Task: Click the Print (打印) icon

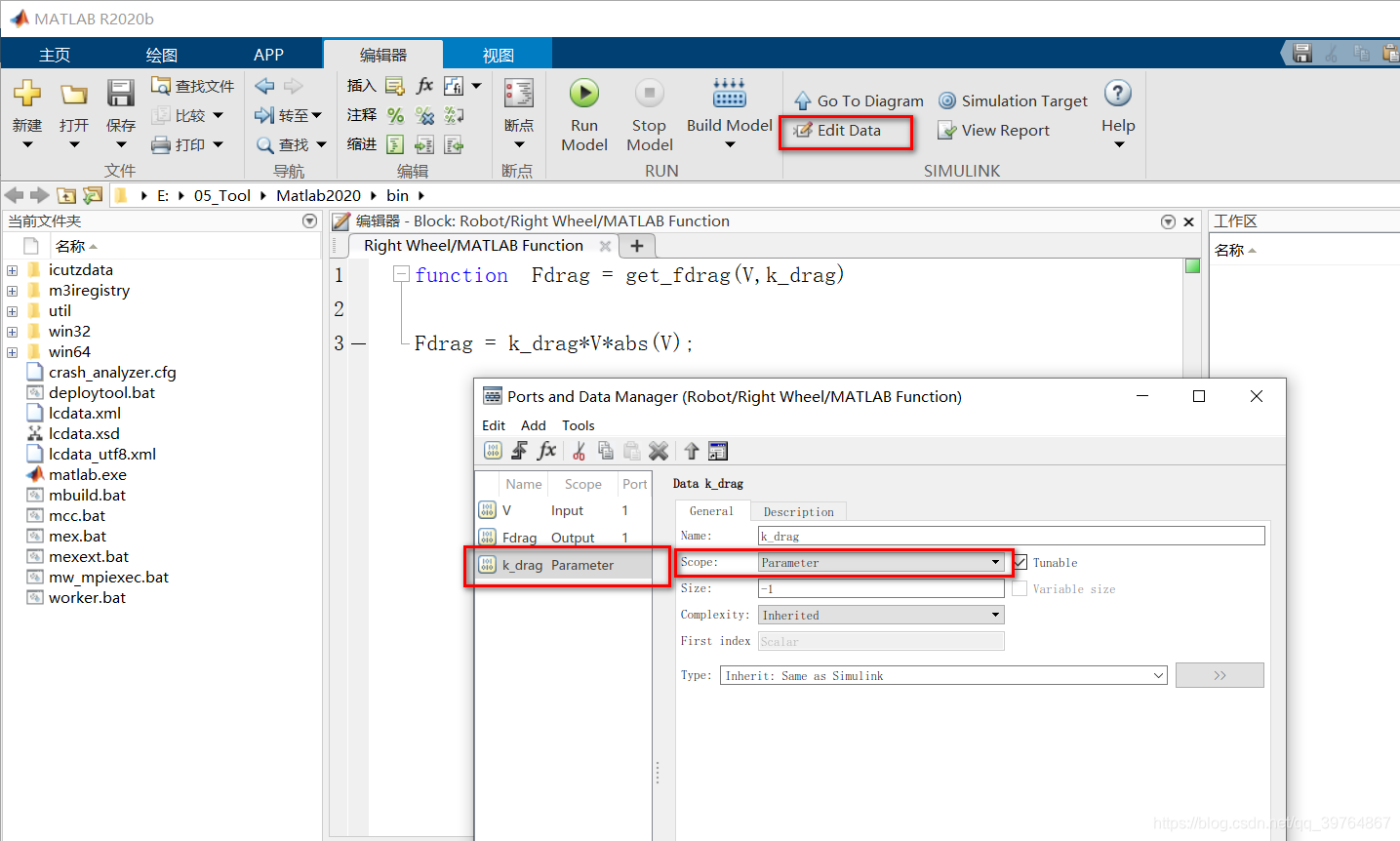Action: [x=161, y=144]
